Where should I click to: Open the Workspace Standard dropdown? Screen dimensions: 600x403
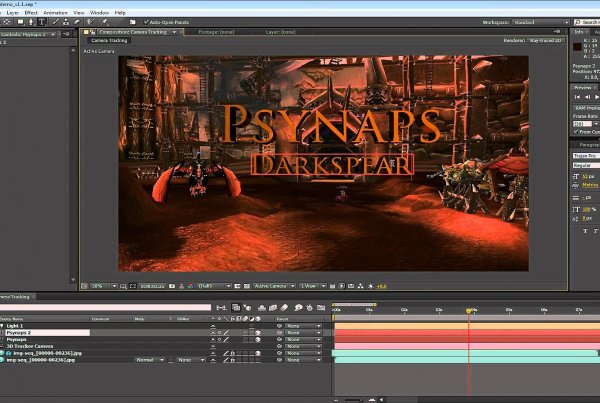click(x=541, y=22)
